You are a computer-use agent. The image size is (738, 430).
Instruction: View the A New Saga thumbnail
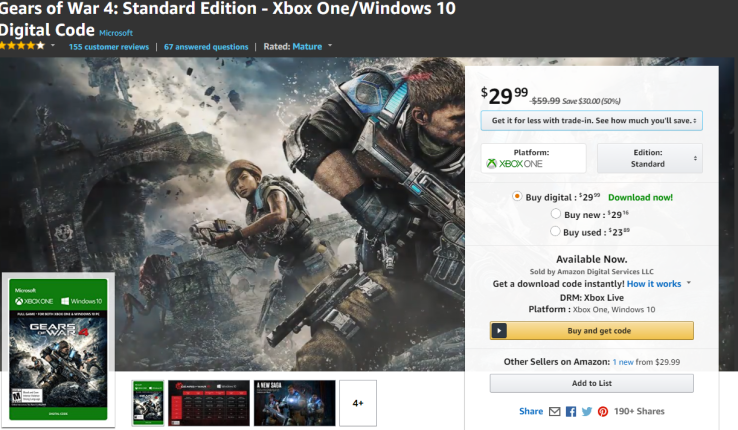295,403
